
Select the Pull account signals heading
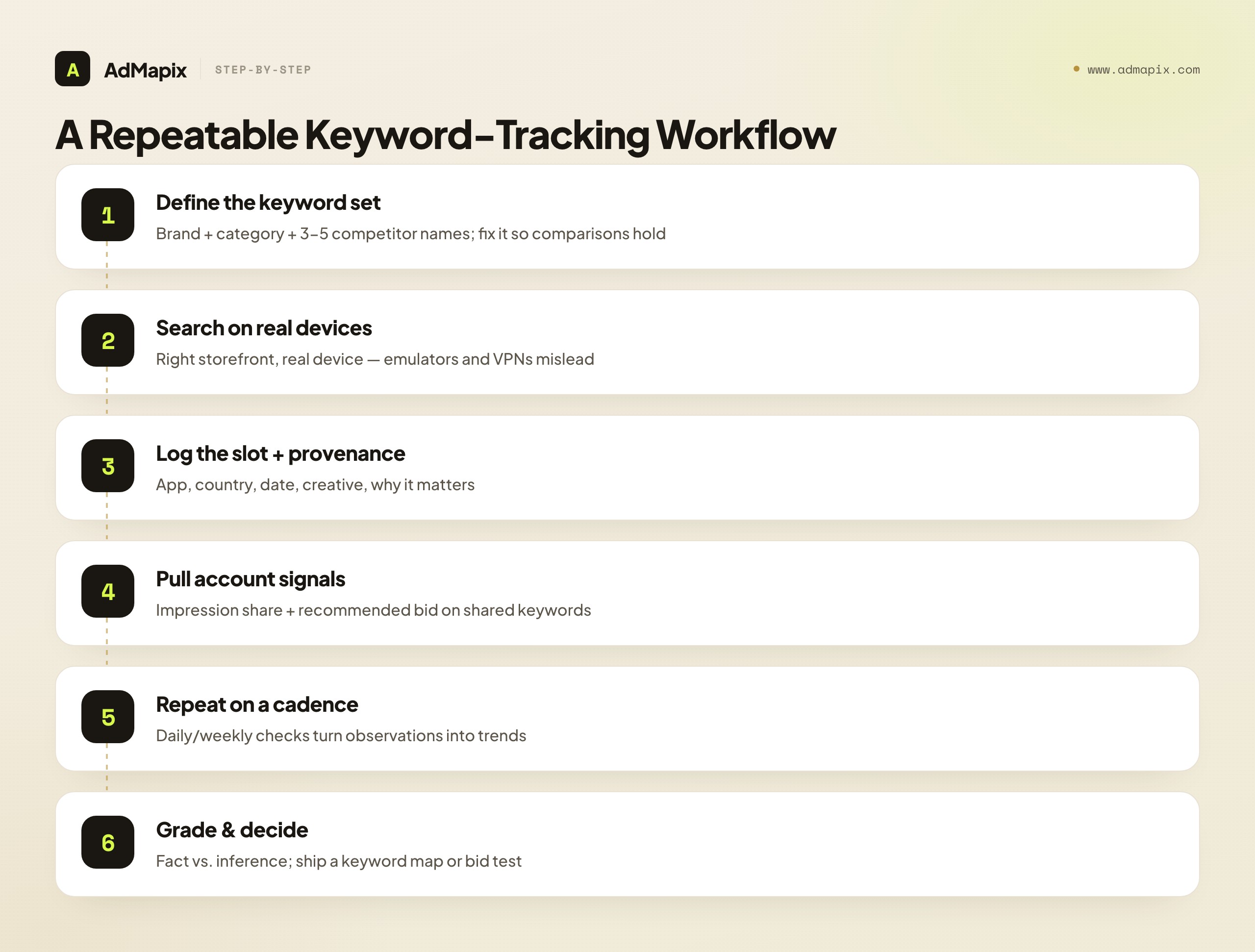tap(250, 579)
